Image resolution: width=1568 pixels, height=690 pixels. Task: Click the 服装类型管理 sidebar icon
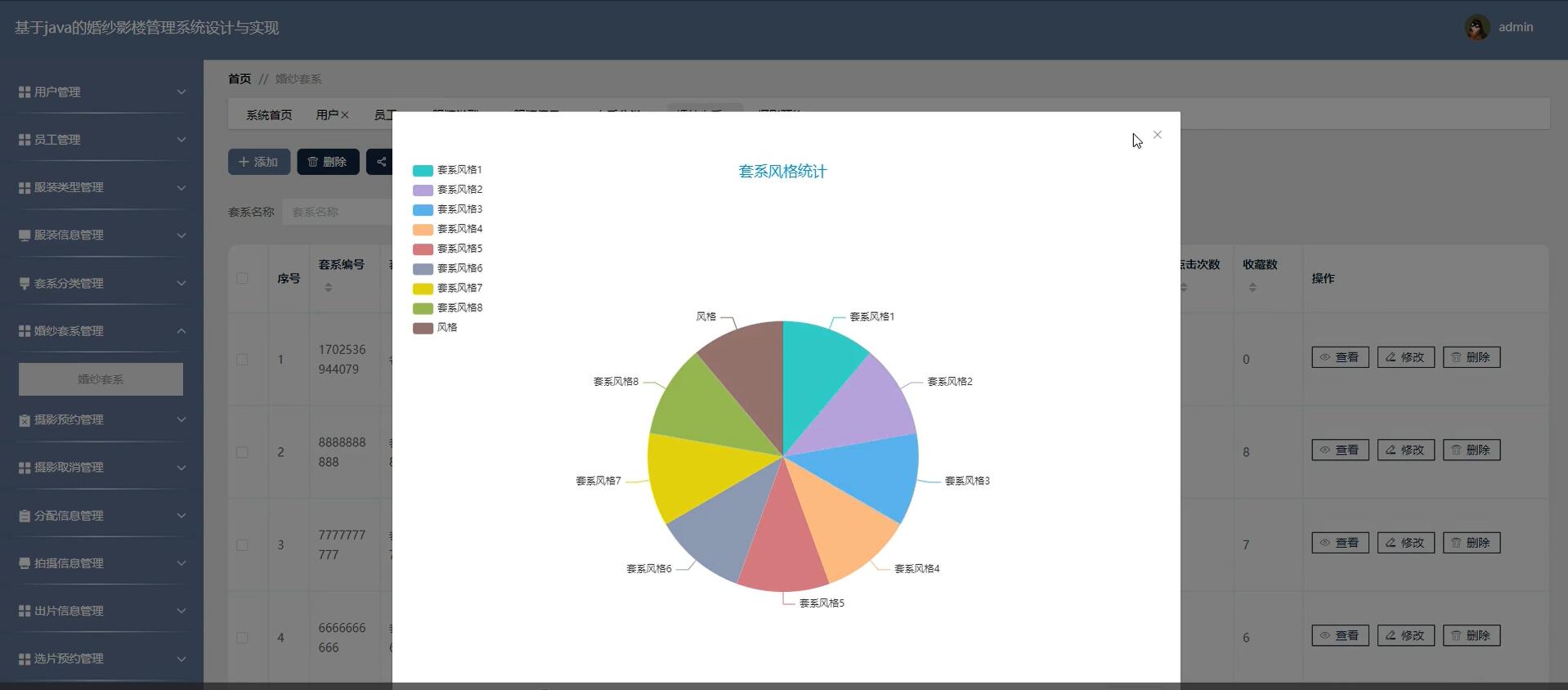(25, 187)
